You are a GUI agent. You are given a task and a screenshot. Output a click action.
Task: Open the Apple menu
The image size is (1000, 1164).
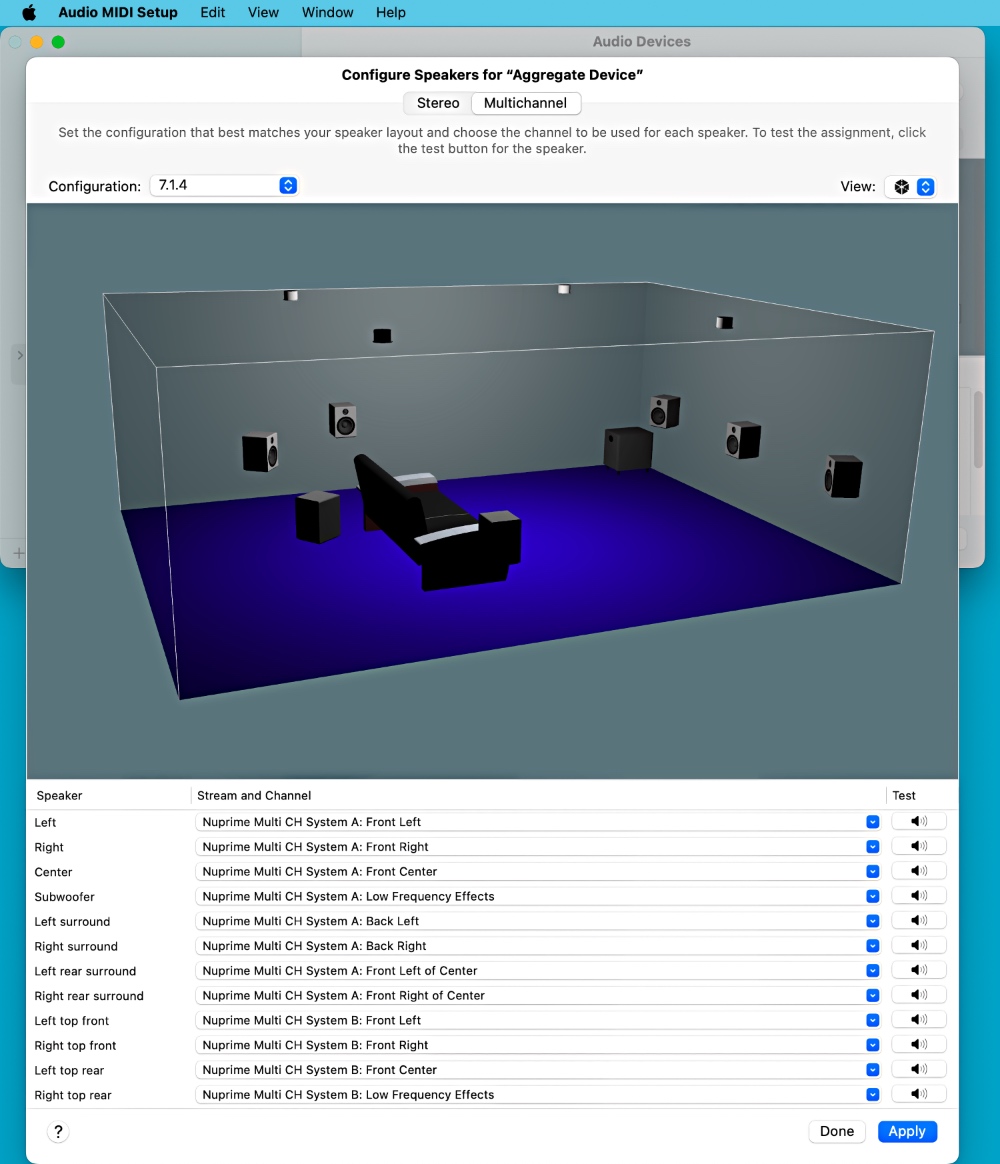tap(29, 13)
